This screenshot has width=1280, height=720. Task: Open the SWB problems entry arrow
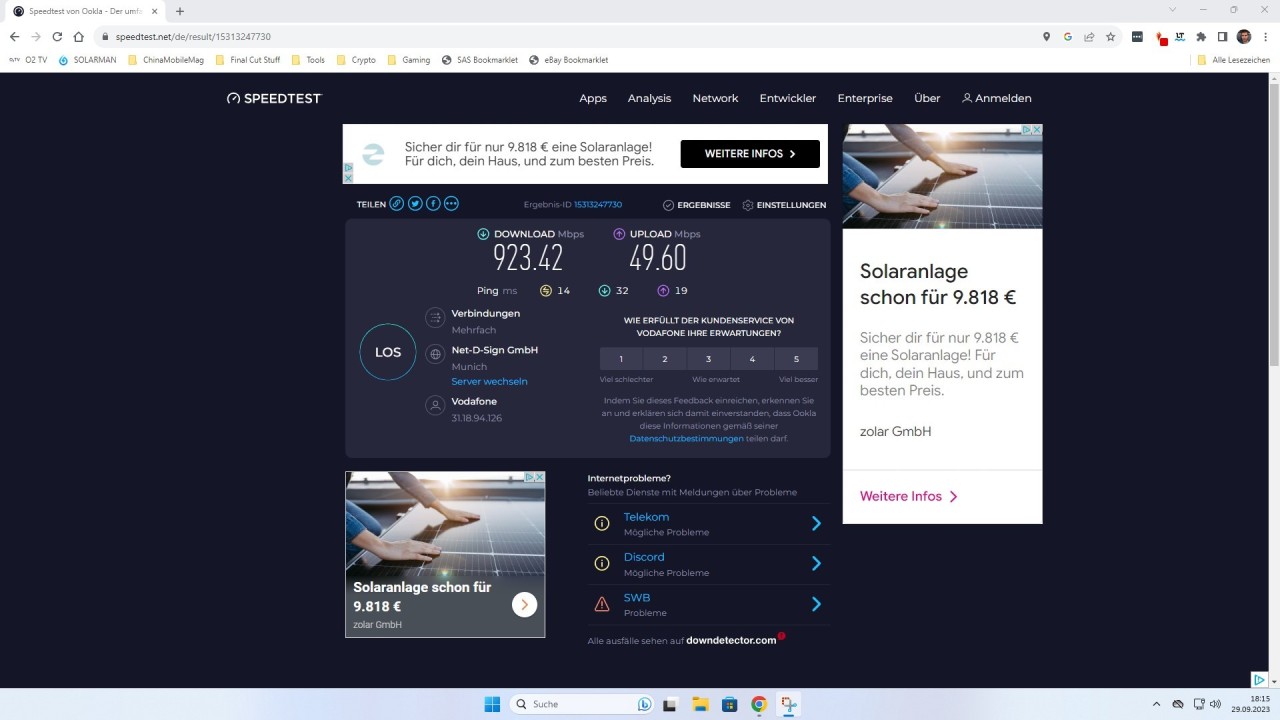(816, 604)
